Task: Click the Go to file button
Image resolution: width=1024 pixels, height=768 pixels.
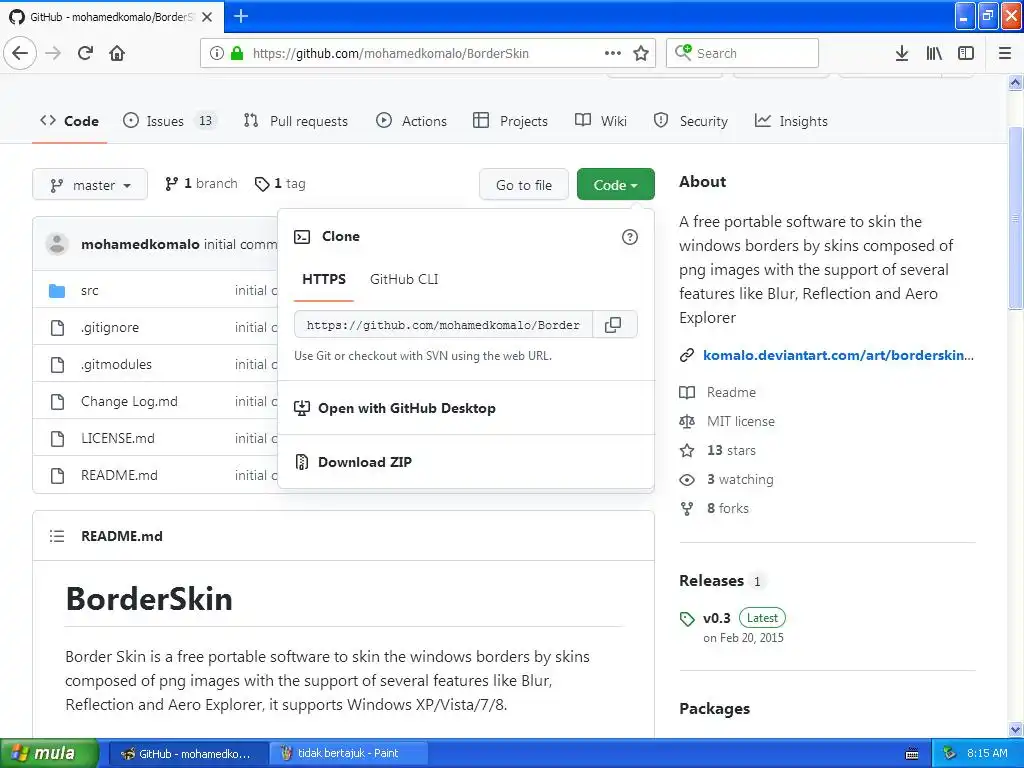Action: (524, 185)
